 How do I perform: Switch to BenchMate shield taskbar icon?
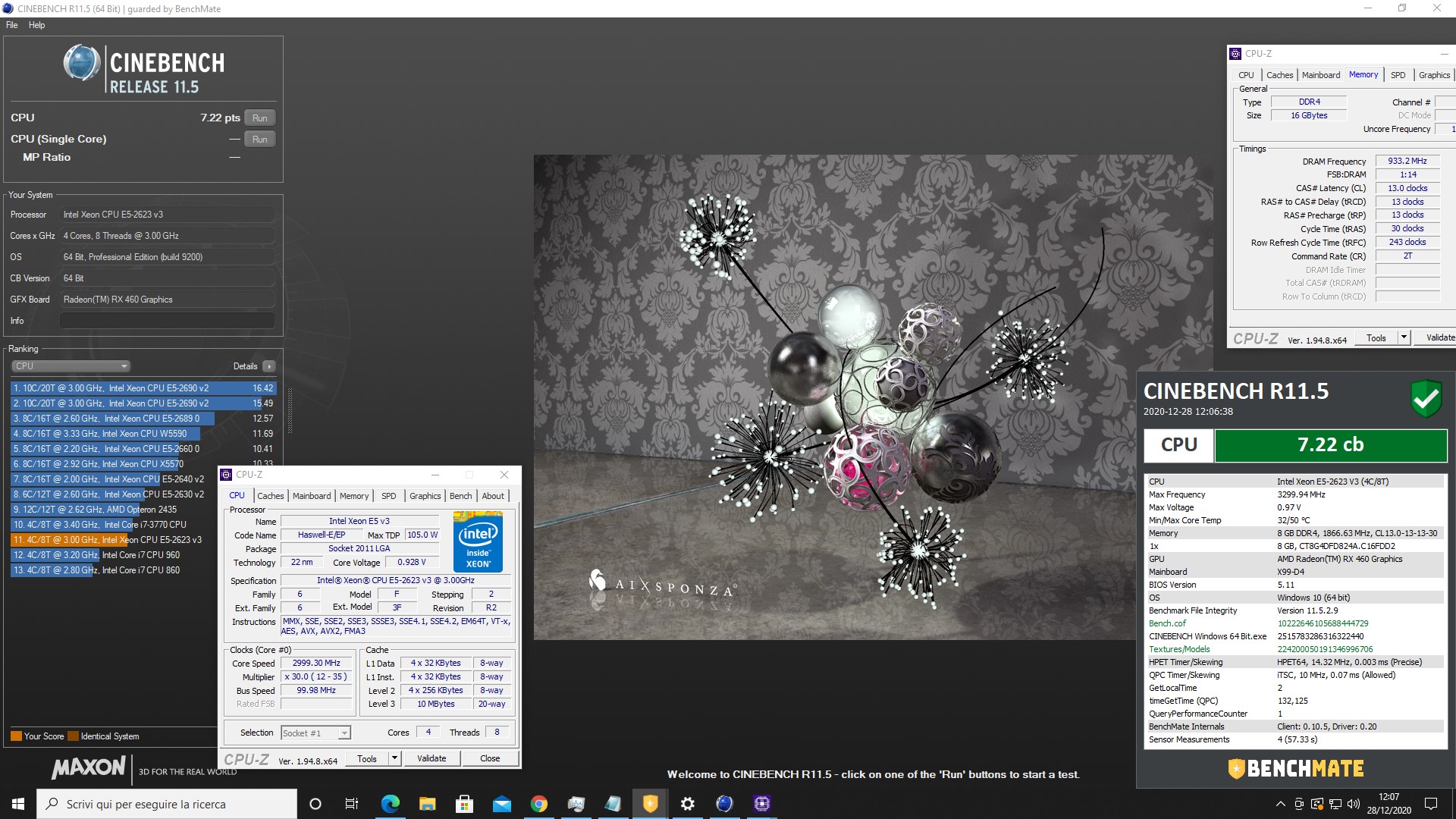point(650,804)
